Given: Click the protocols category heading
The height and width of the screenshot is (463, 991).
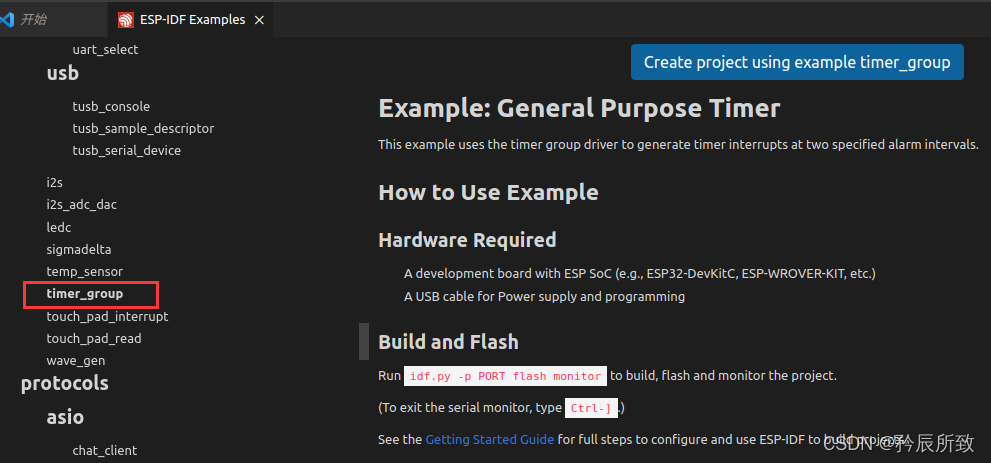Looking at the screenshot, I should point(64,383).
